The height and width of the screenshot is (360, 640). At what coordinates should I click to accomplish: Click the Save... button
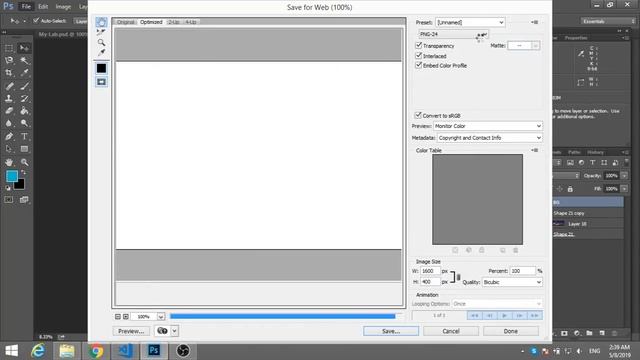pyautogui.click(x=391, y=331)
